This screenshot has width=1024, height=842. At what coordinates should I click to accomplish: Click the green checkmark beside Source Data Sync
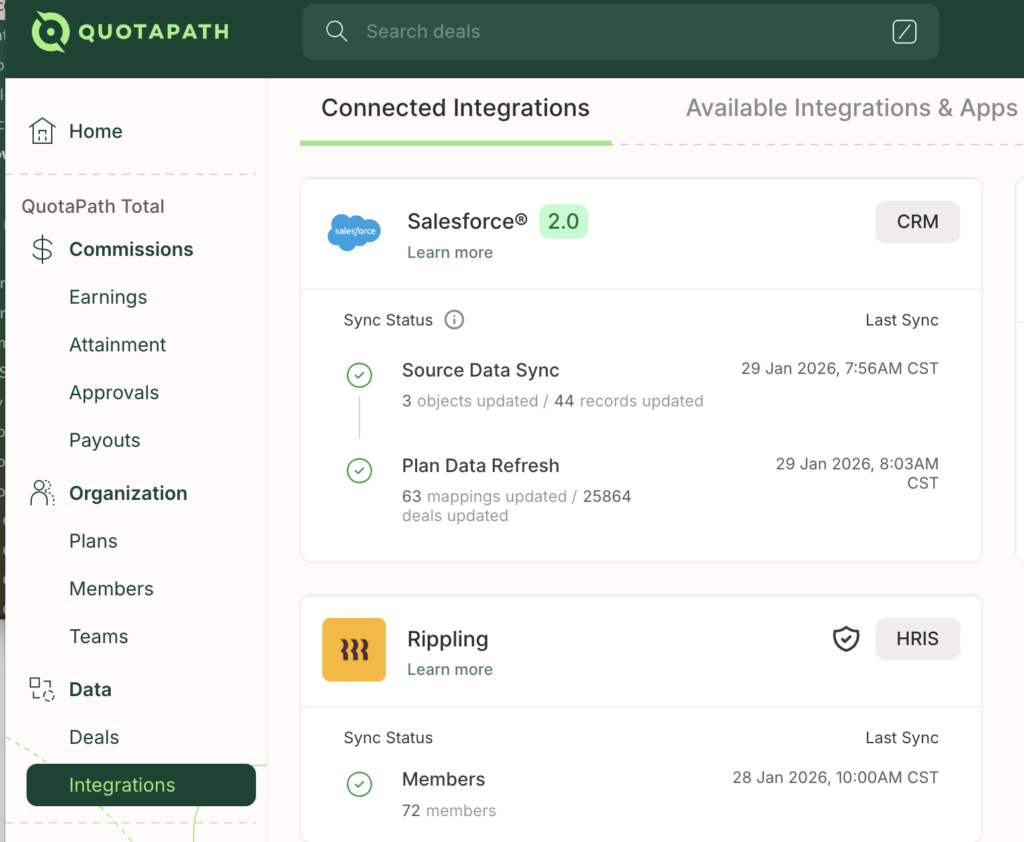[x=359, y=375]
